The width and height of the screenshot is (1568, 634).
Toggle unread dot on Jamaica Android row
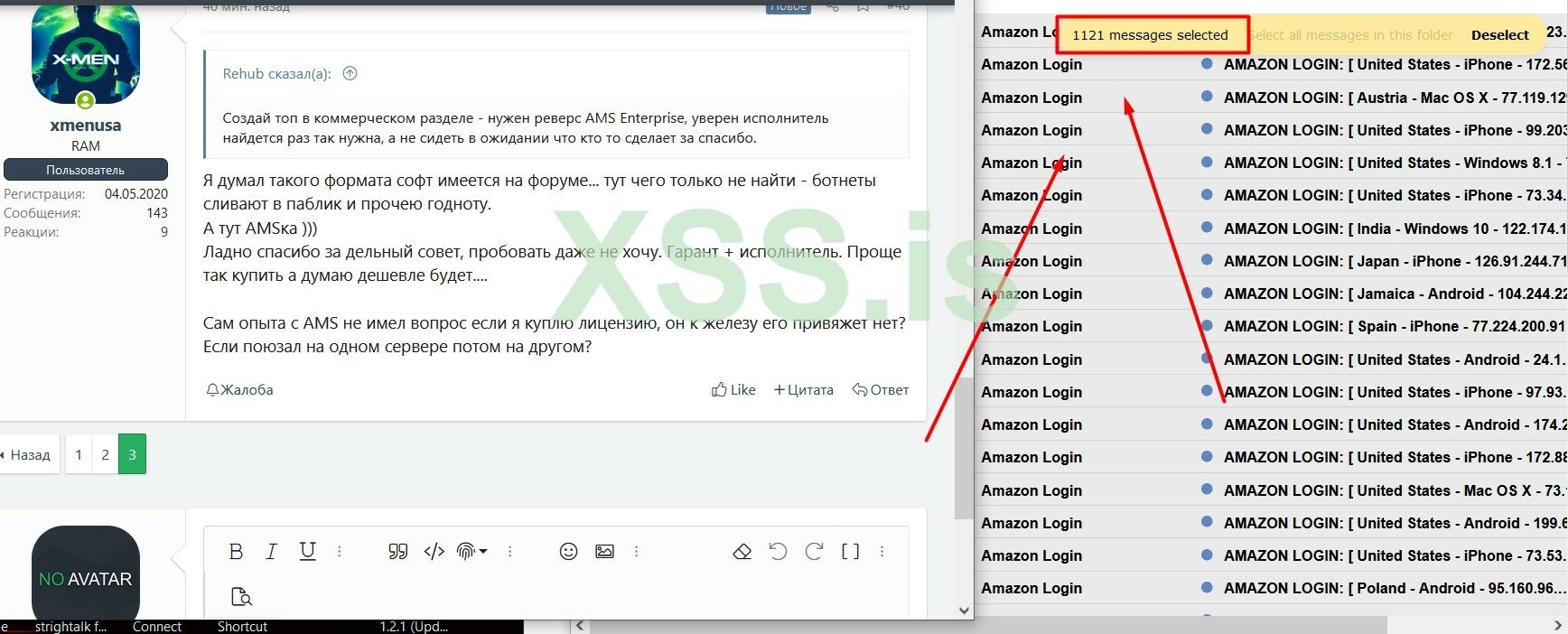(1207, 293)
